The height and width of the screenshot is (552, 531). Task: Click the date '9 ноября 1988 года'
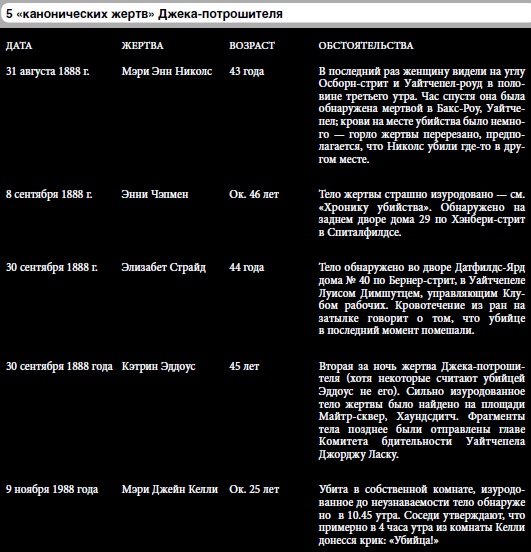point(52,489)
